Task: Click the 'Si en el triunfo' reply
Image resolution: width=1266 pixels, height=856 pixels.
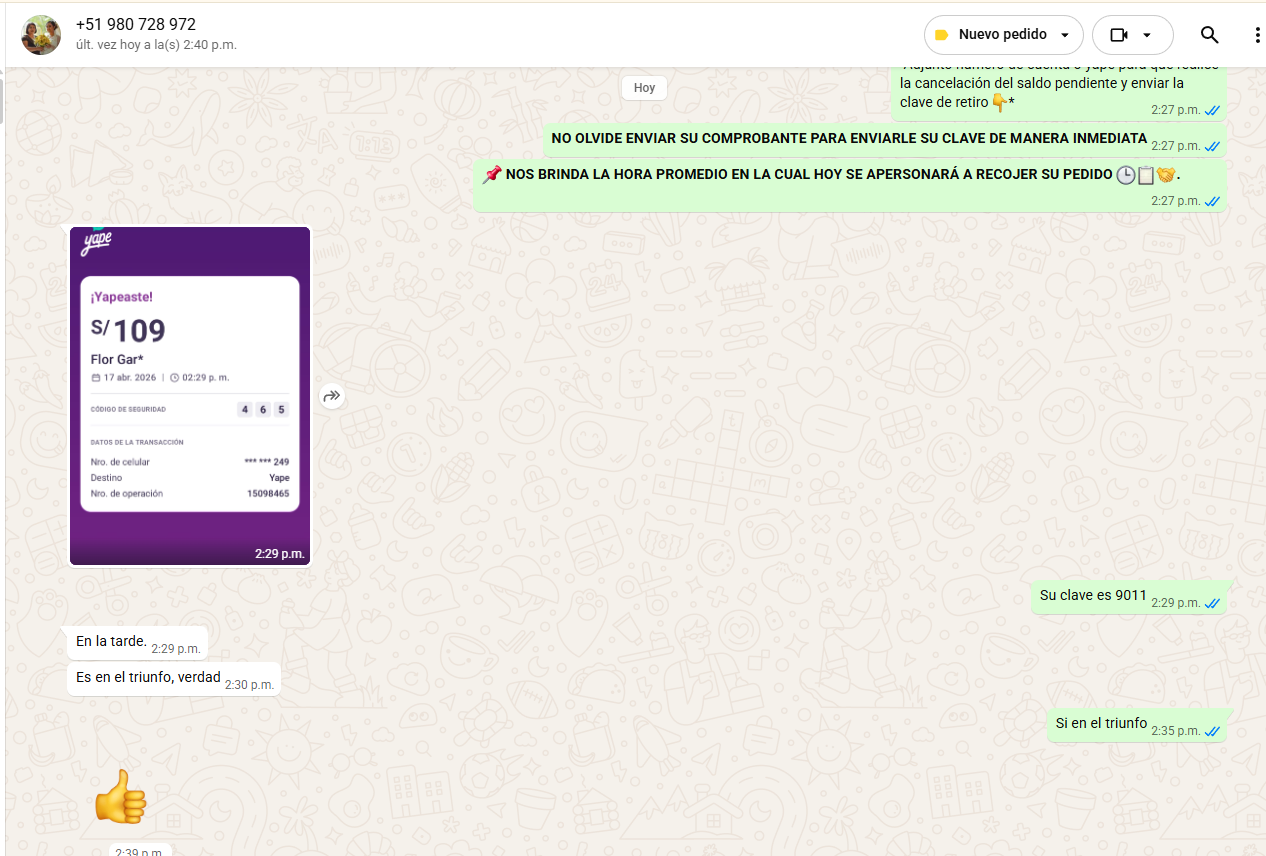Action: tap(1101, 724)
